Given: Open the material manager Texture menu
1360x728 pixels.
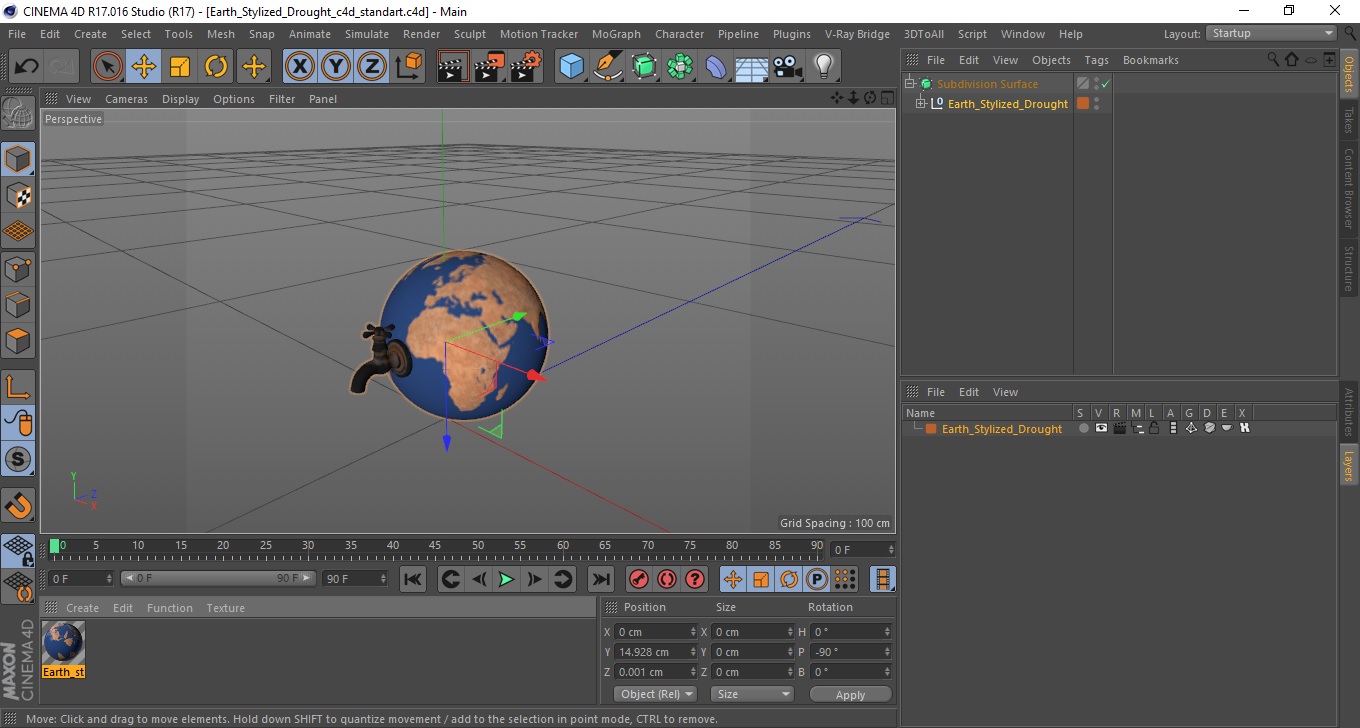Looking at the screenshot, I should tap(225, 608).
